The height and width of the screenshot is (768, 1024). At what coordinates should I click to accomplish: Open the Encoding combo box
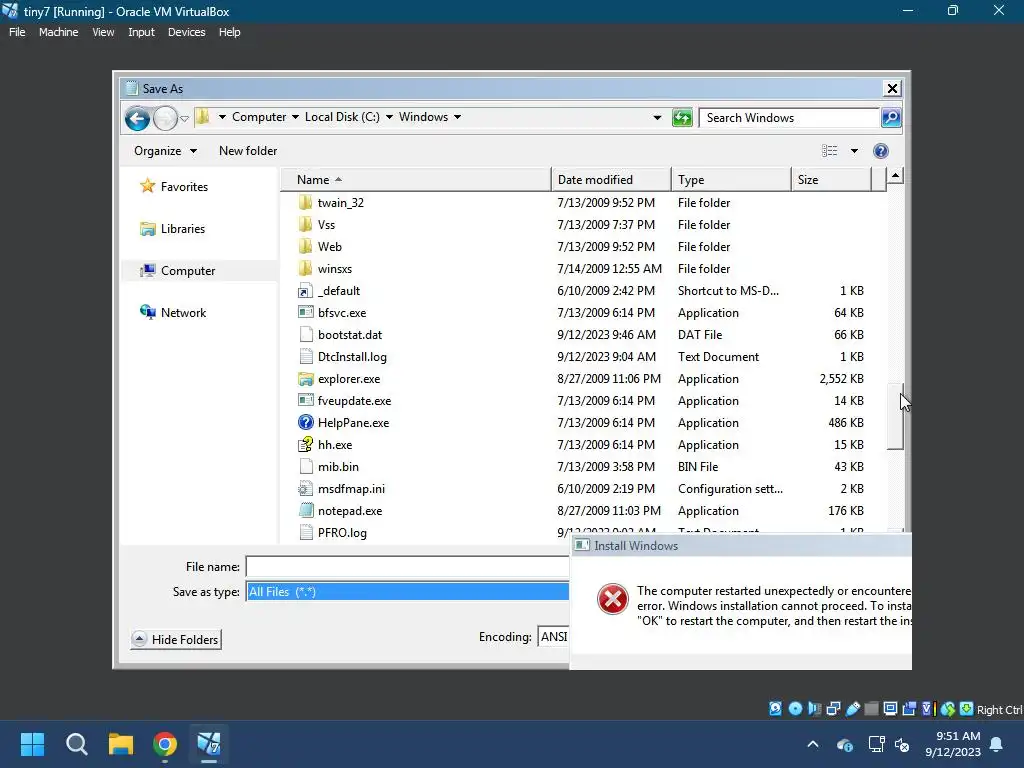click(554, 637)
